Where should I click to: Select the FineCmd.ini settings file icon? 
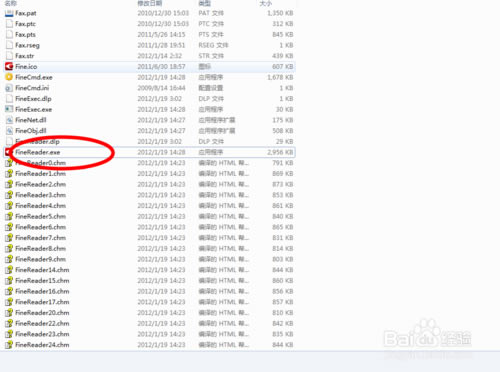pyautogui.click(x=9, y=88)
